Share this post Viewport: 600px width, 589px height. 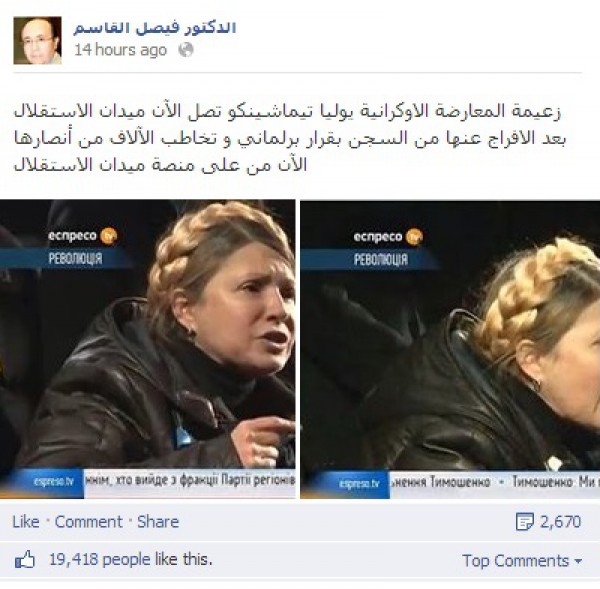[158, 522]
